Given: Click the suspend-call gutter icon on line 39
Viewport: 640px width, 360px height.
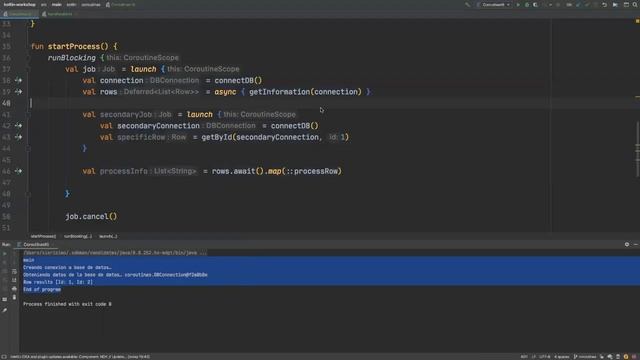Looking at the screenshot, I should (x=18, y=92).
